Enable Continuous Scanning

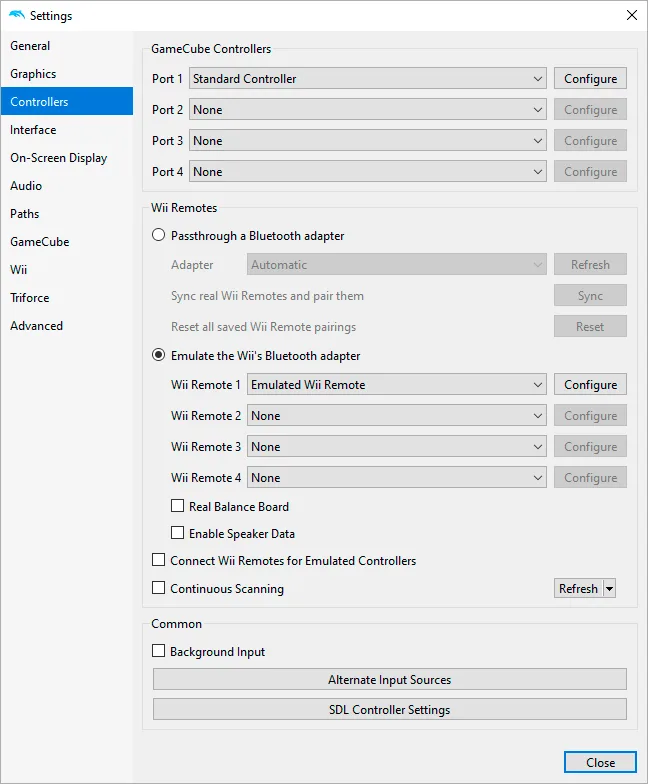click(158, 588)
